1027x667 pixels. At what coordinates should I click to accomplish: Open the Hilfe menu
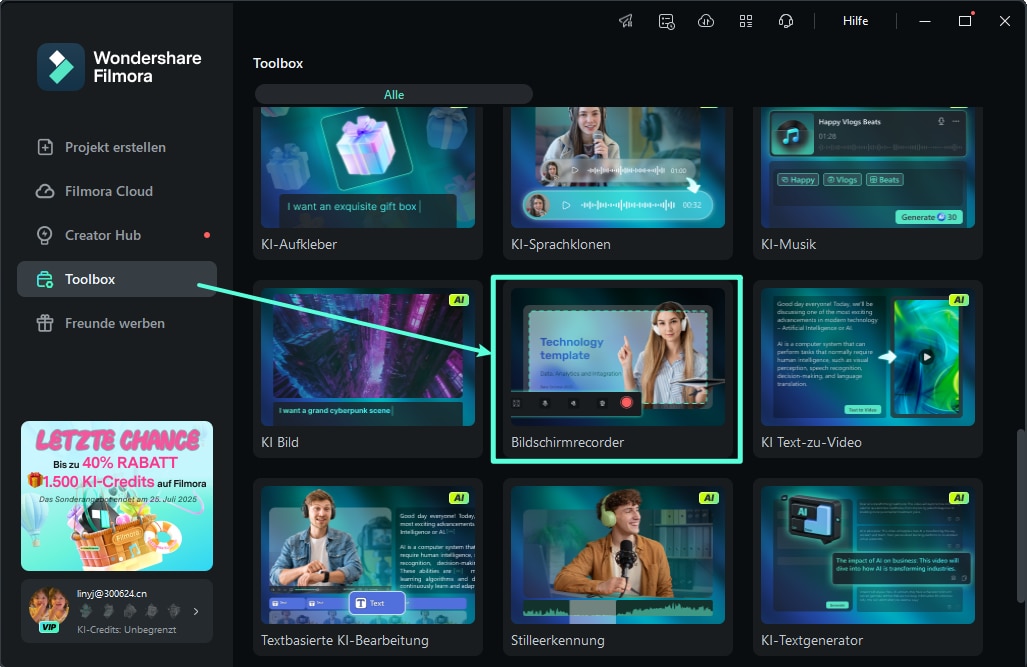tap(855, 21)
